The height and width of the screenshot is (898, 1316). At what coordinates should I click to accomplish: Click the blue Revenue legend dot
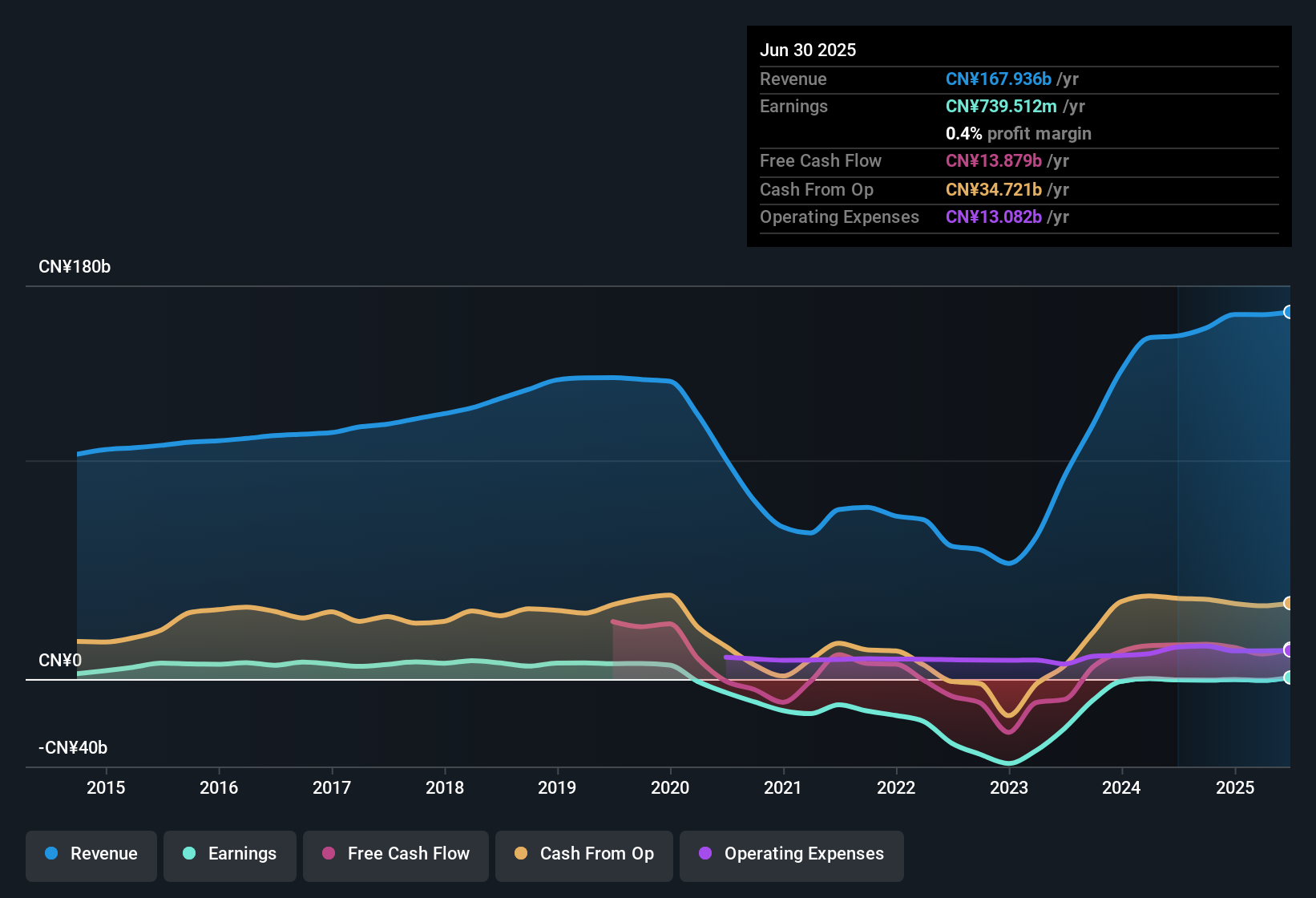click(50, 854)
